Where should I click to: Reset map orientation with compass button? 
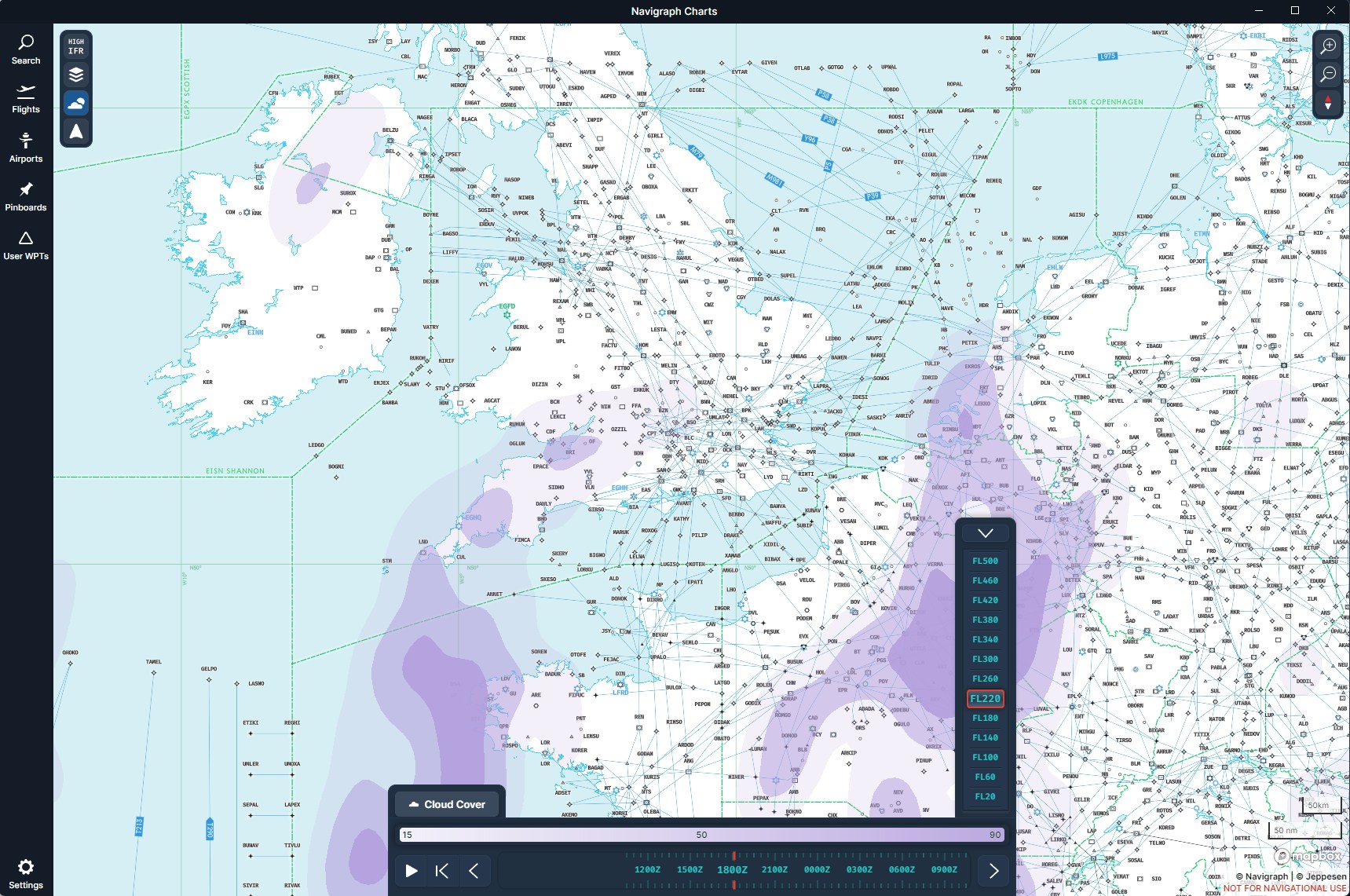(1328, 103)
